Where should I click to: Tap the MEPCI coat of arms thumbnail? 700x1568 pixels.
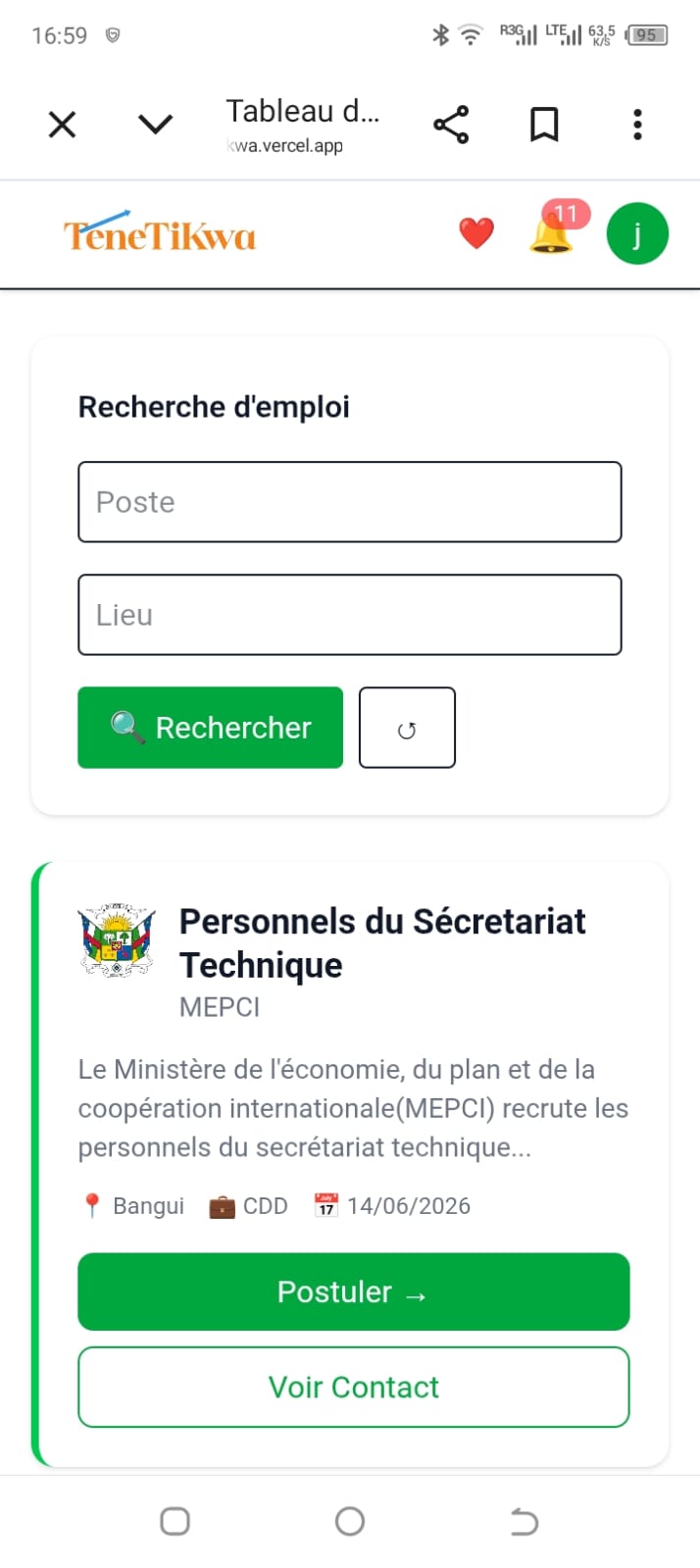click(117, 940)
